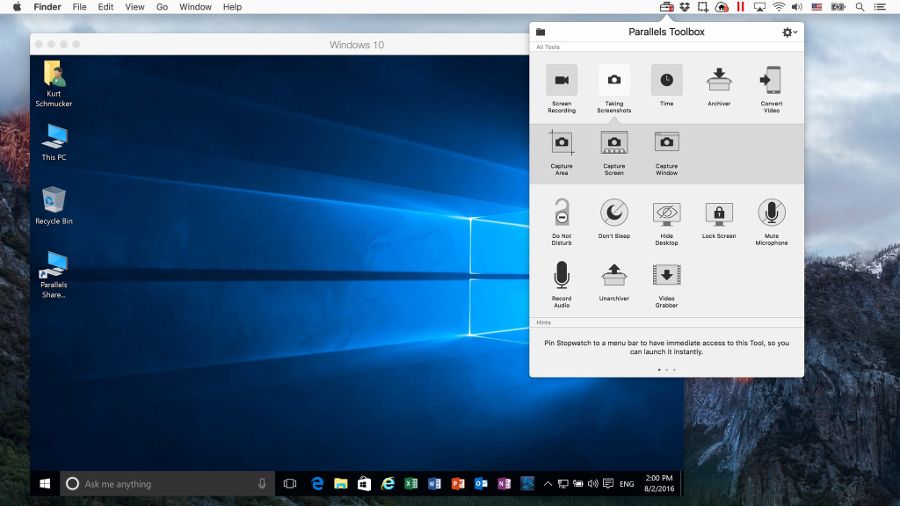Image resolution: width=900 pixels, height=506 pixels.
Task: Open the Edit menu
Action: [106, 7]
